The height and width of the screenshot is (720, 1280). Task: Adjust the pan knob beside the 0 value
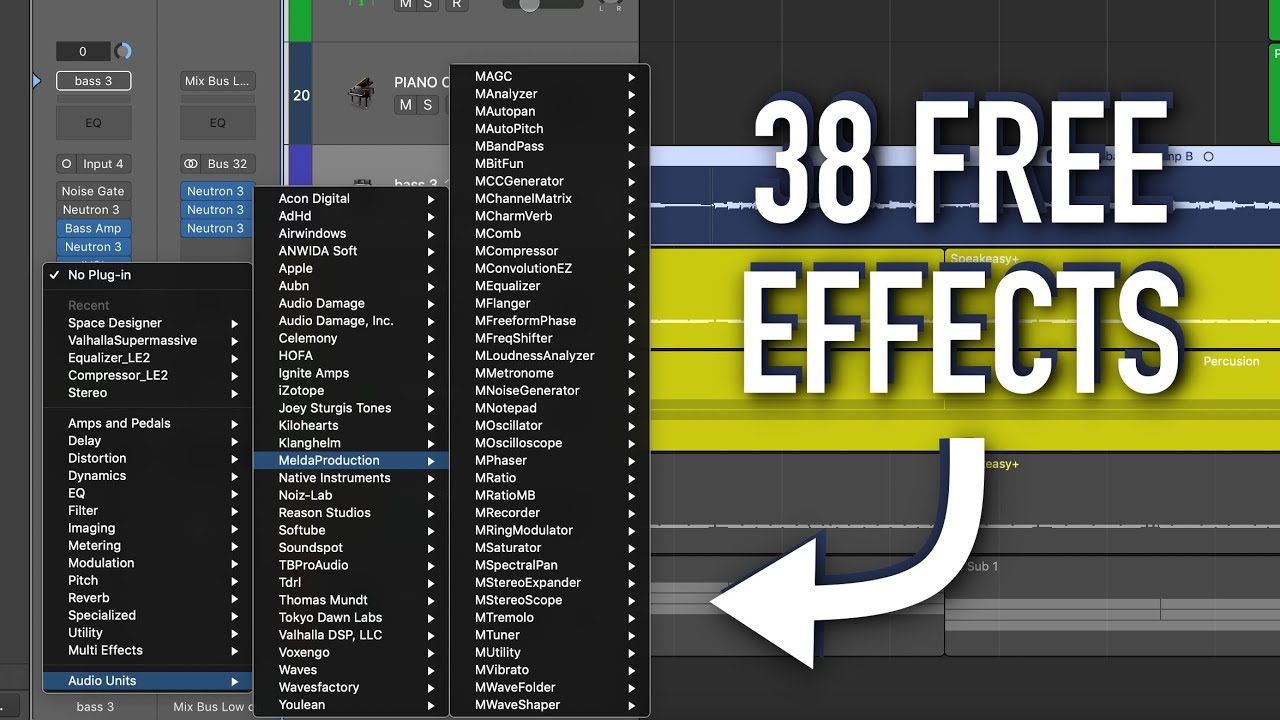coord(123,51)
